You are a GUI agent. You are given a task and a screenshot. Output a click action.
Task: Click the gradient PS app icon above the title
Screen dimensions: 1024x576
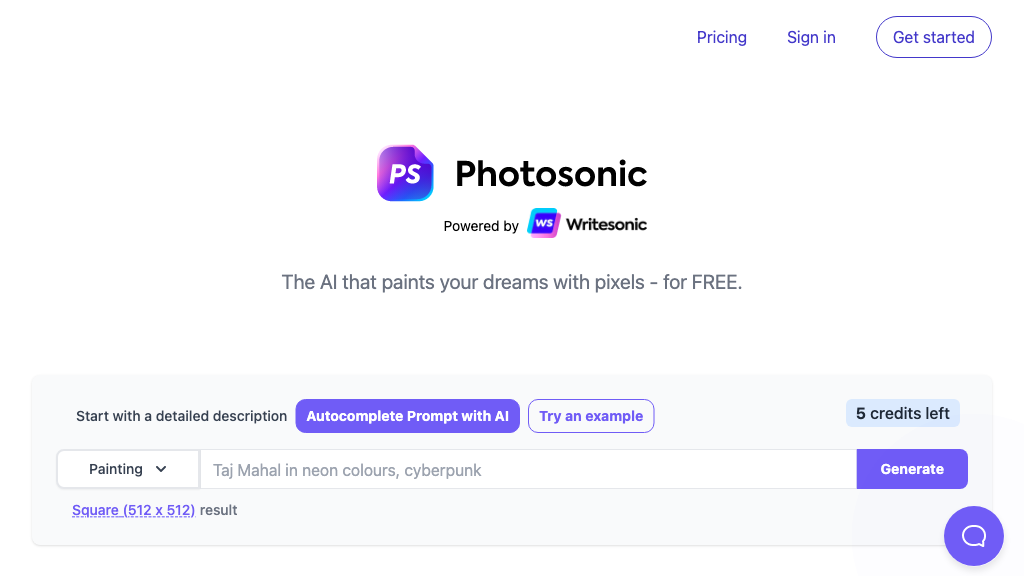point(404,173)
